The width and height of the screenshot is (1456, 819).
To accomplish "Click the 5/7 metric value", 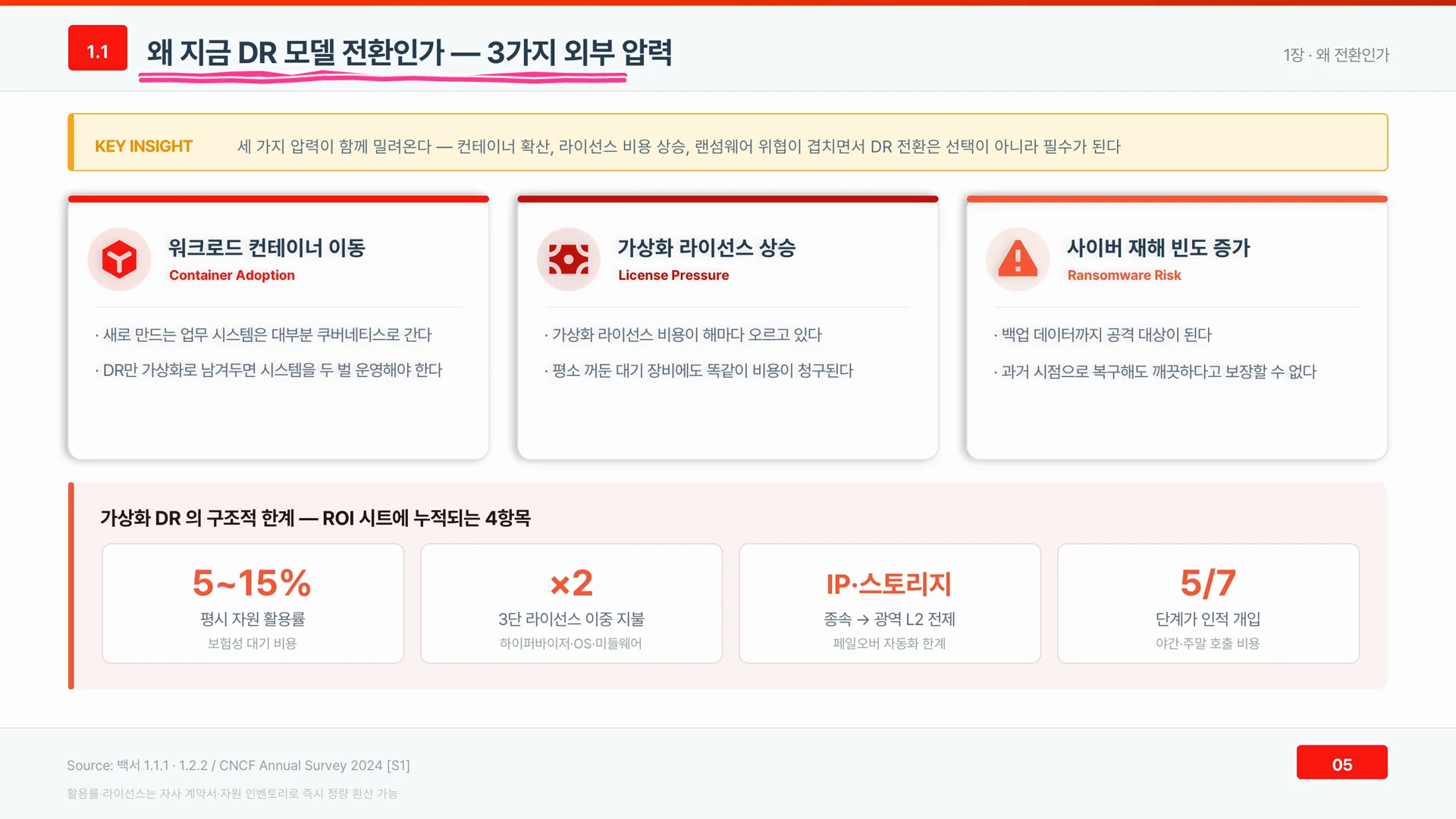I will point(1208,583).
